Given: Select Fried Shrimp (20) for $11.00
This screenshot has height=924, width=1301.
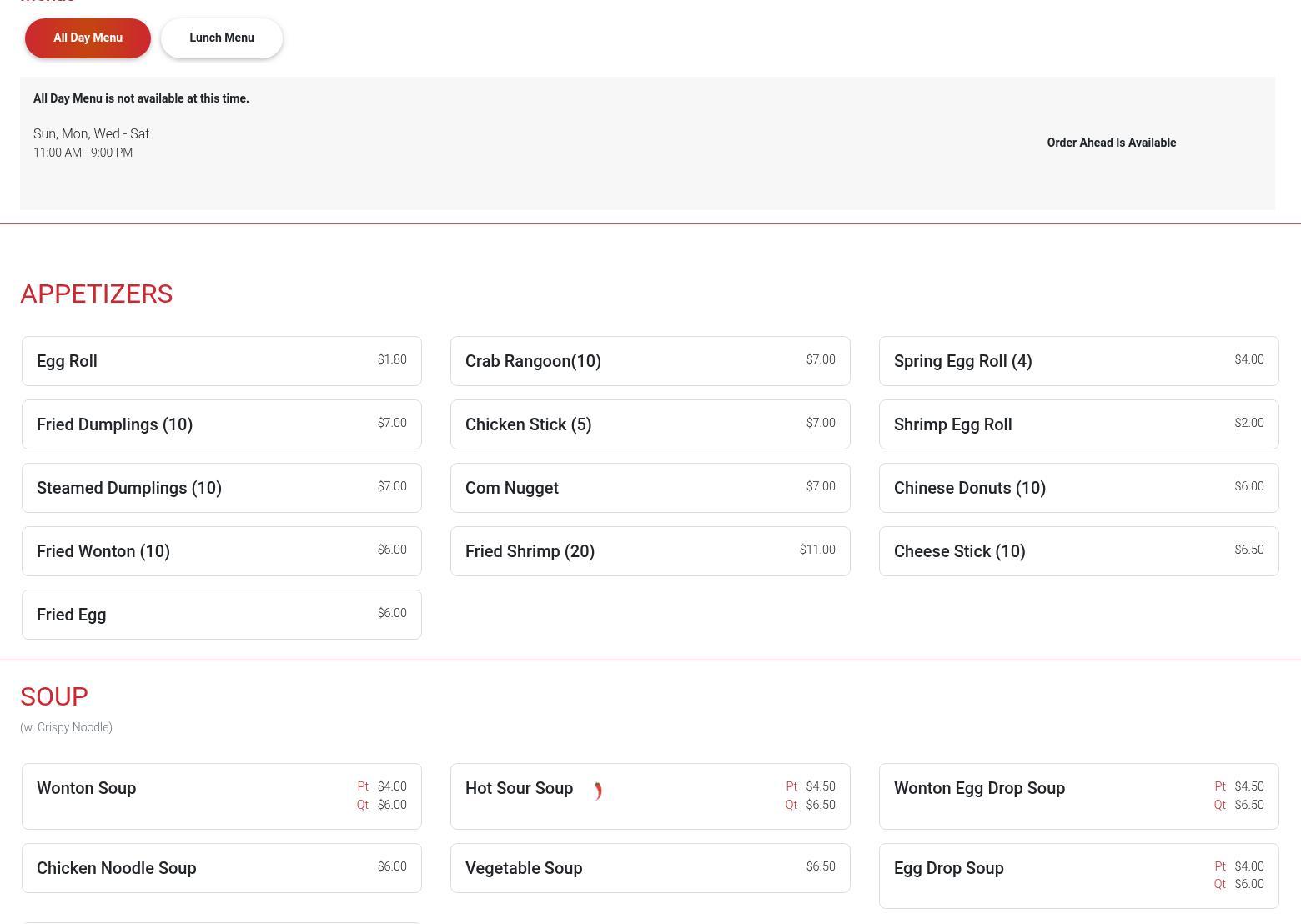Looking at the screenshot, I should (x=650, y=551).
